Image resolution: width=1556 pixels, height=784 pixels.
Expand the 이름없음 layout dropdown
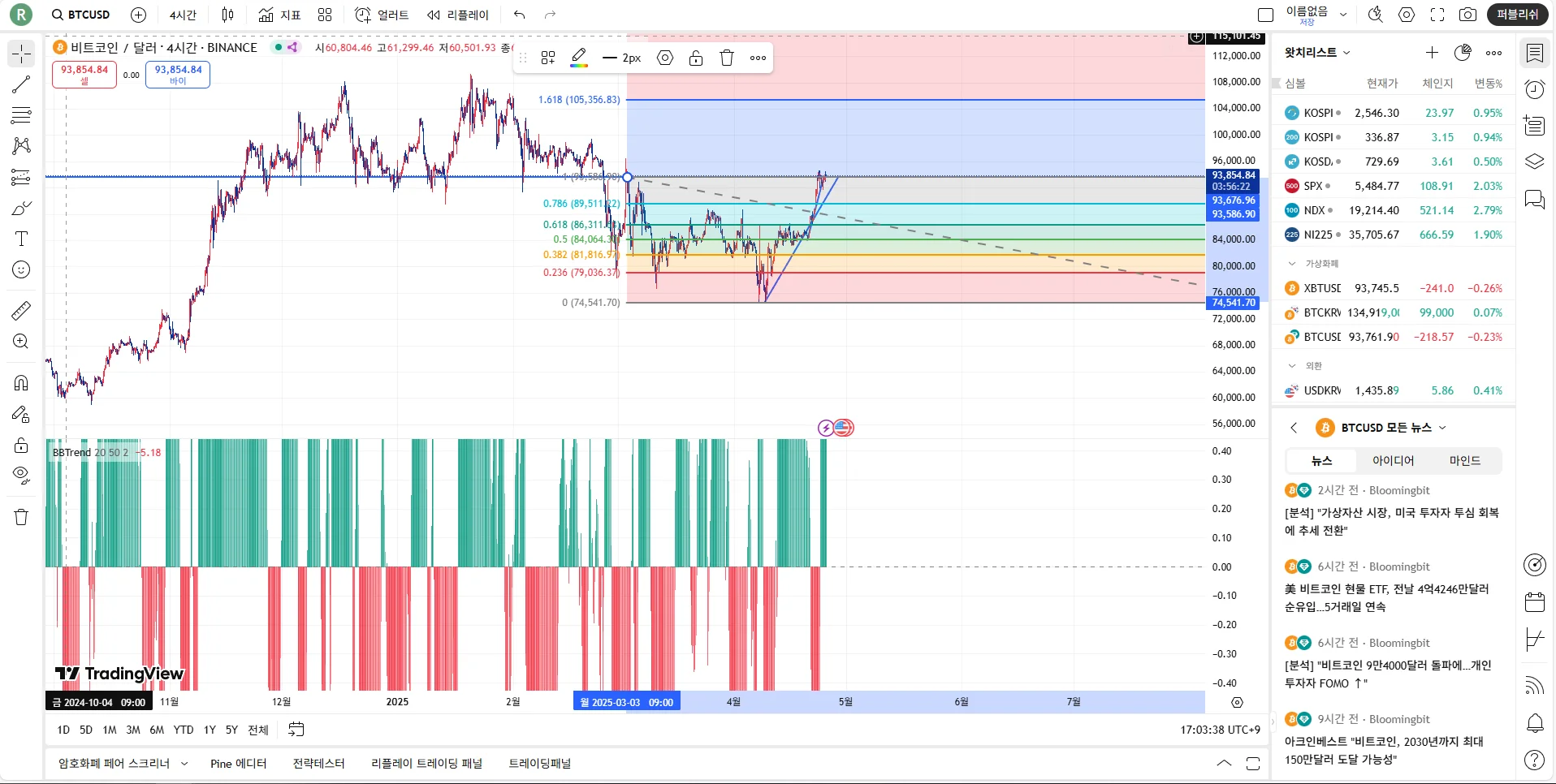pyautogui.click(x=1343, y=15)
